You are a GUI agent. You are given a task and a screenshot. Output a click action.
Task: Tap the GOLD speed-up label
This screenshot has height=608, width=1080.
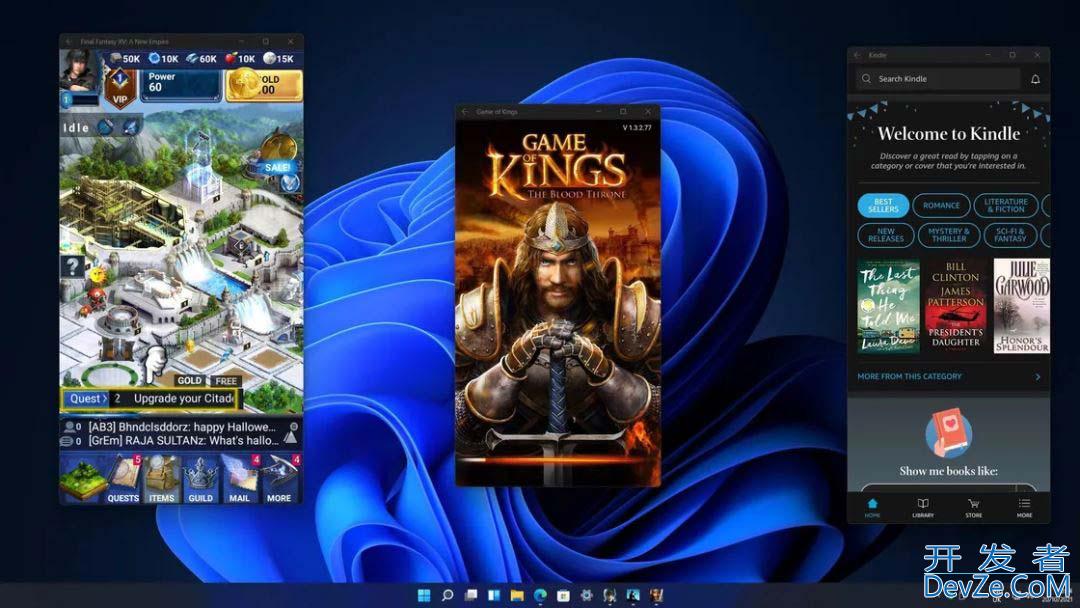coord(189,380)
